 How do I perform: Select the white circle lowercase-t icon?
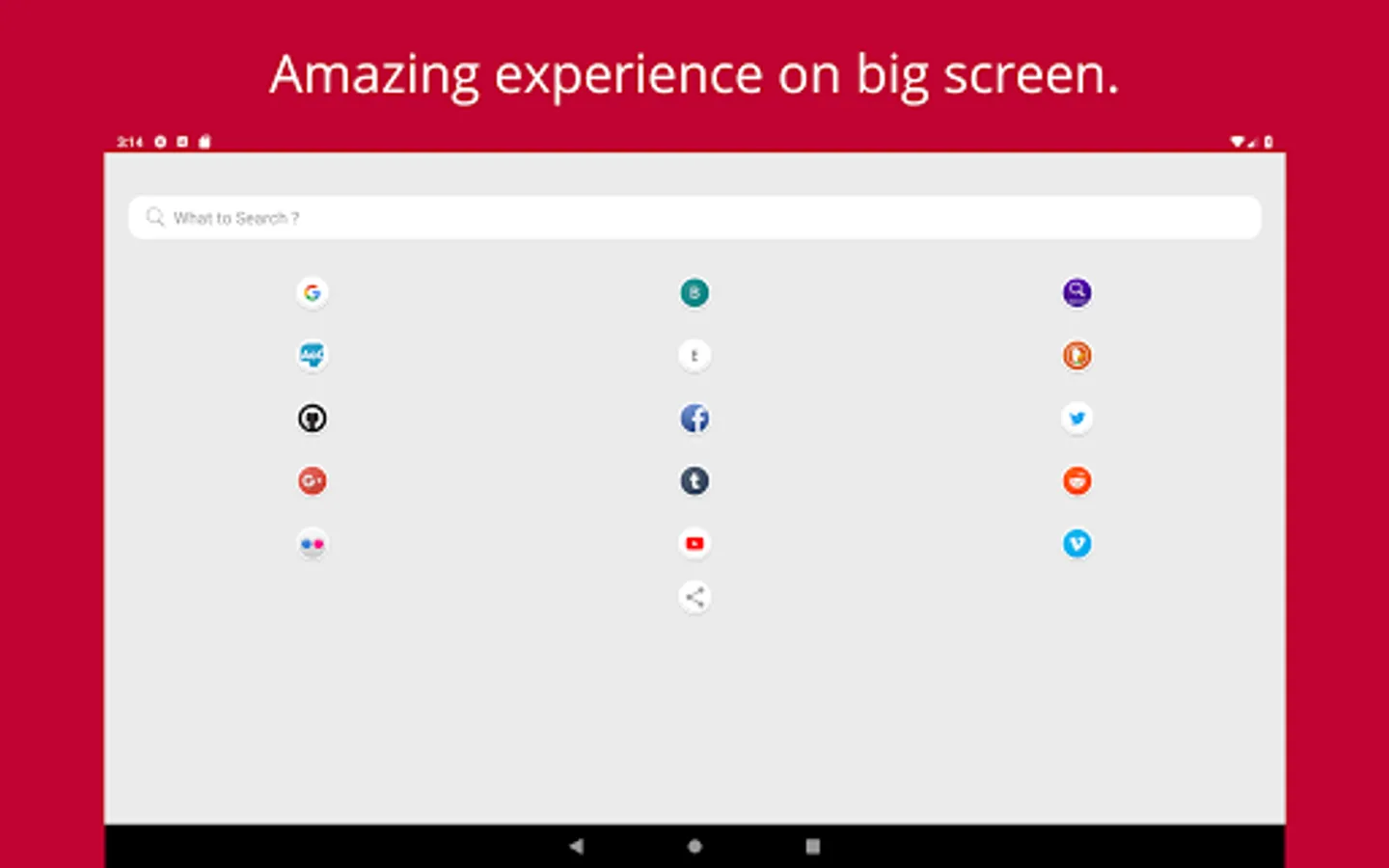coord(694,355)
